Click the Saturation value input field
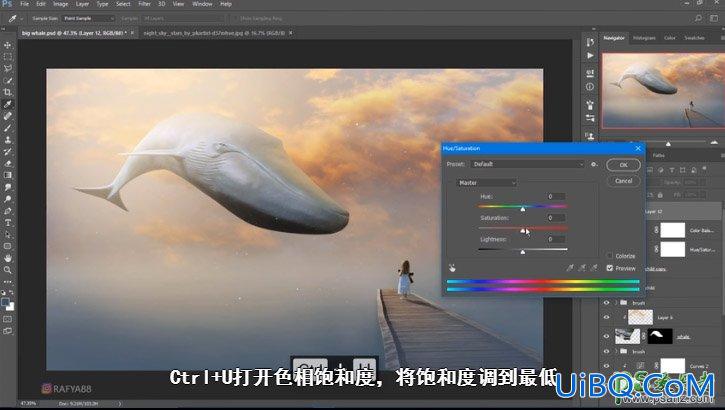The image size is (725, 410). click(555, 218)
